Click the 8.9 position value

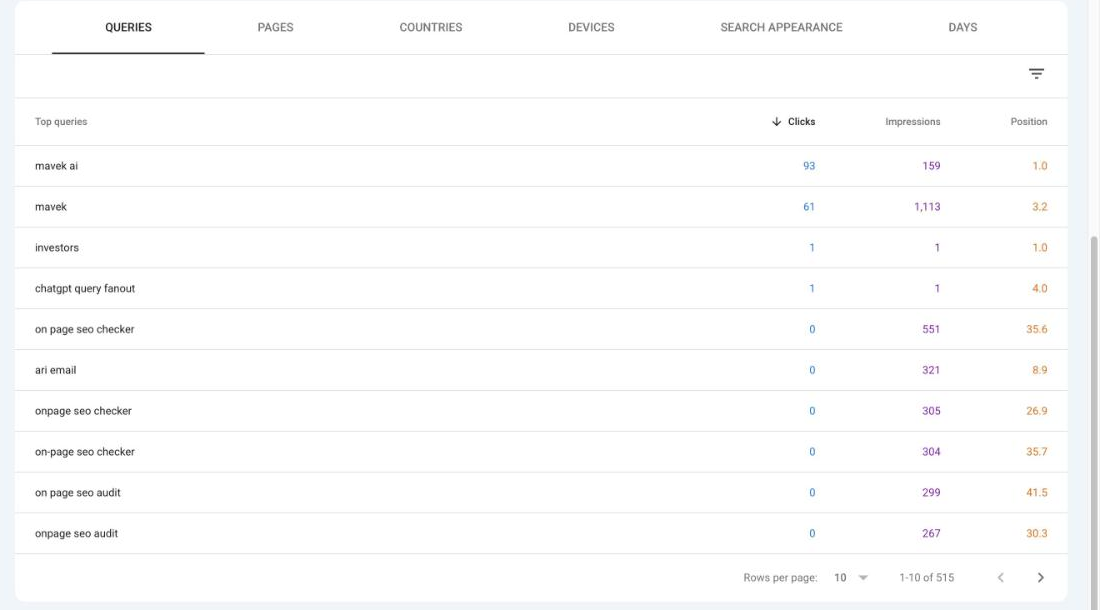pyautogui.click(x=1040, y=370)
